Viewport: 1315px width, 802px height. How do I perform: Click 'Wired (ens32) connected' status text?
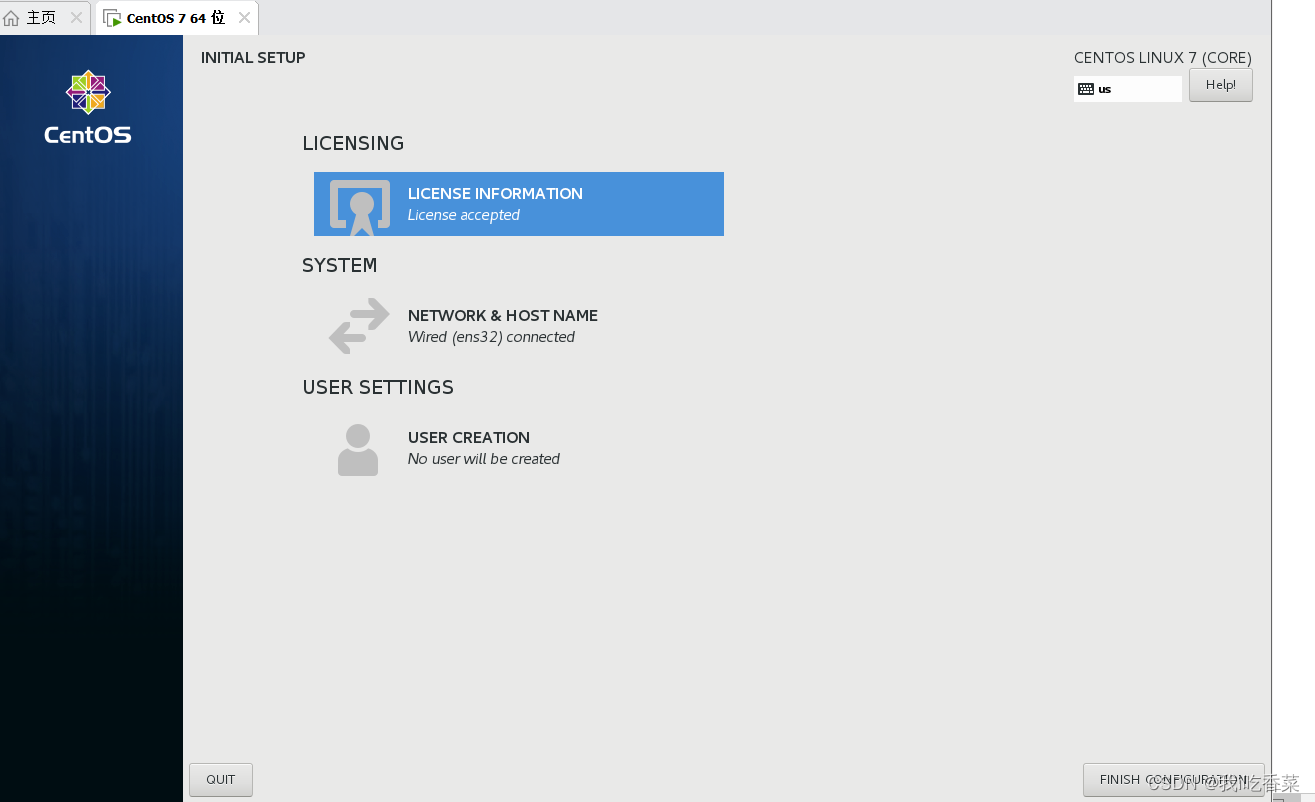click(x=491, y=337)
